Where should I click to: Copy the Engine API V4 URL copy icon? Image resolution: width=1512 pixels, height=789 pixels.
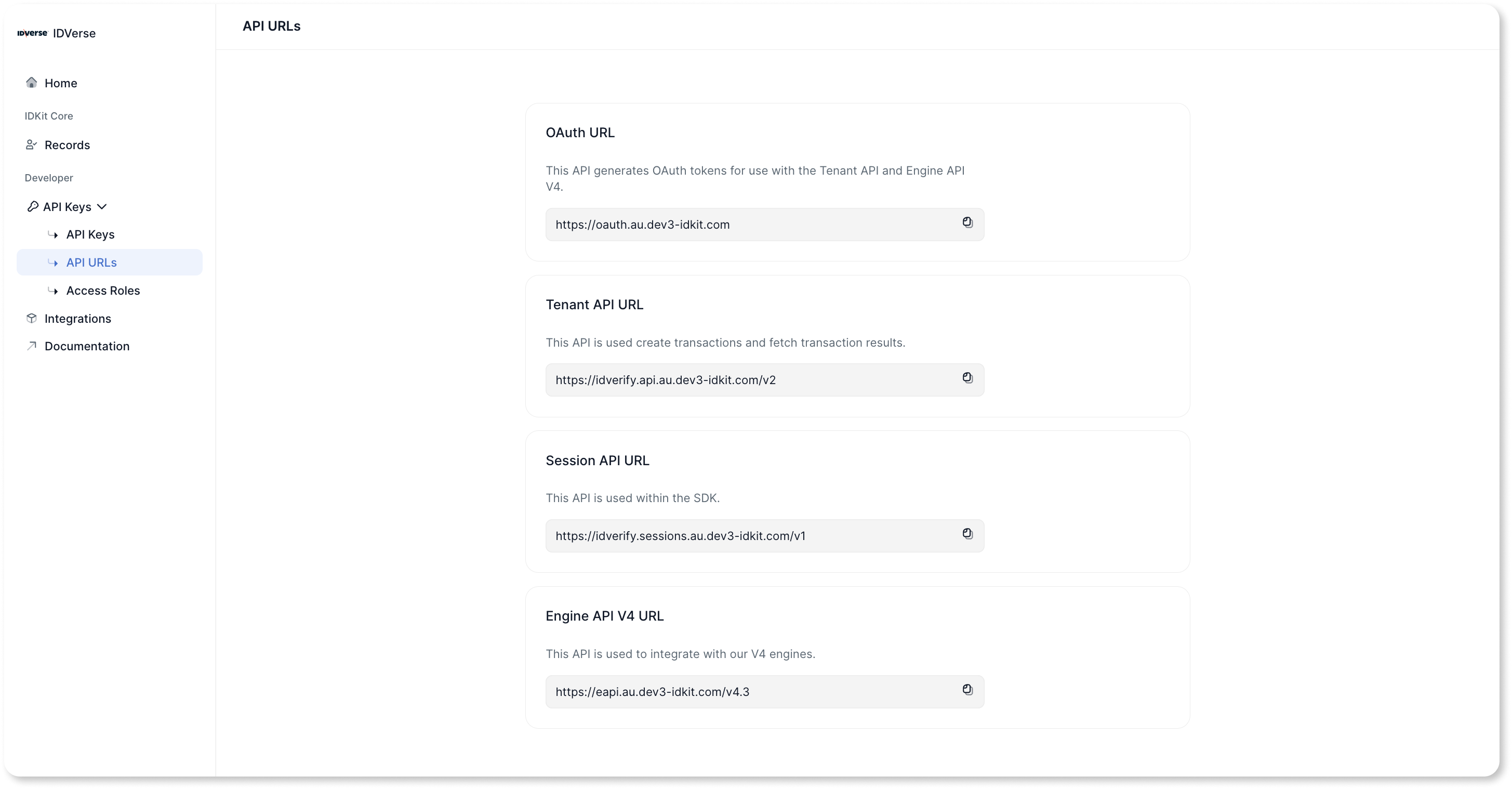coord(967,690)
